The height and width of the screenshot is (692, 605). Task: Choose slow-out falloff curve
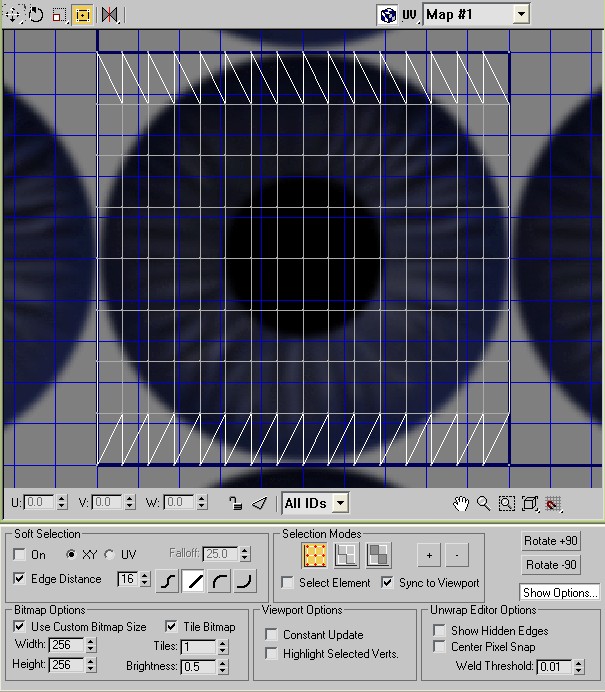(219, 582)
